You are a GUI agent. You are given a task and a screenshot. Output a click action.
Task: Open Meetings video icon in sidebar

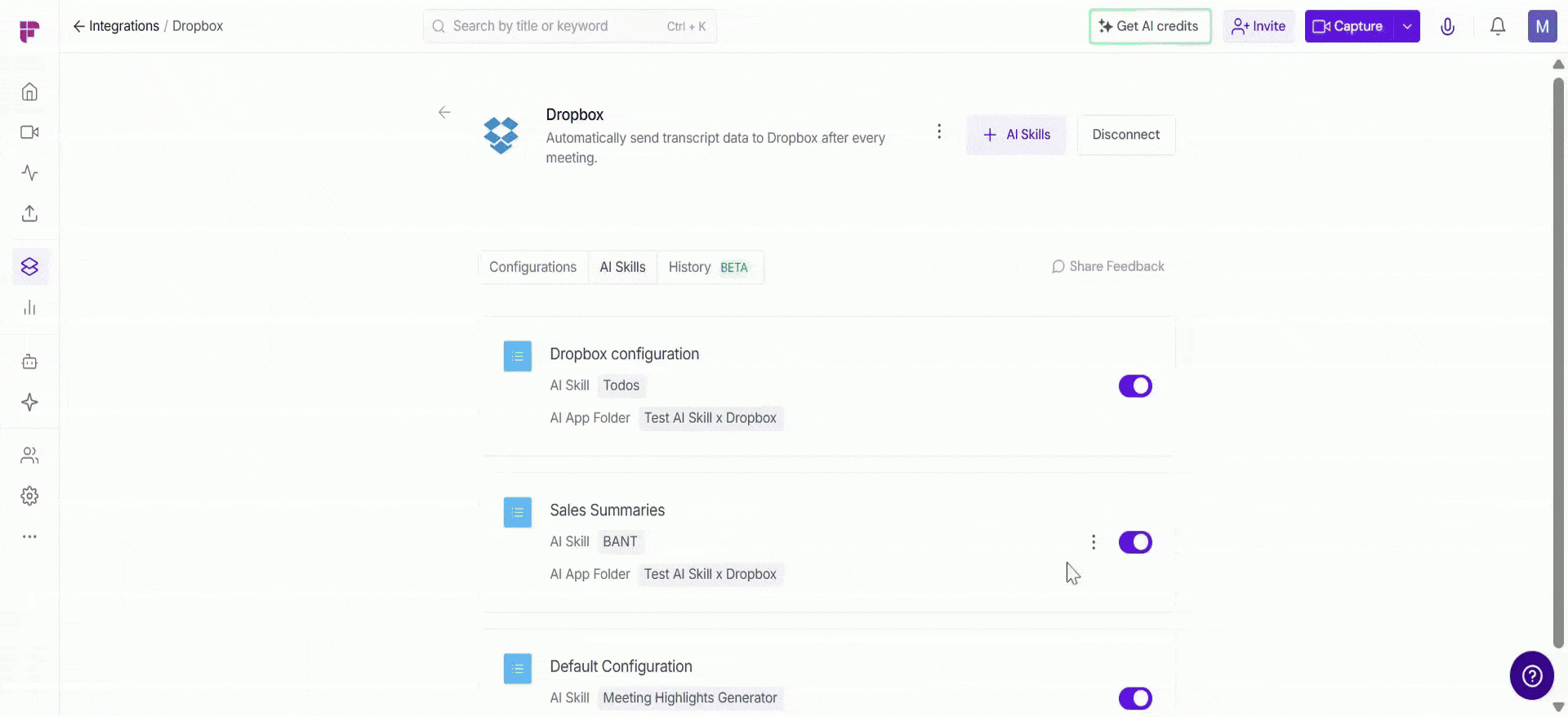point(29,132)
